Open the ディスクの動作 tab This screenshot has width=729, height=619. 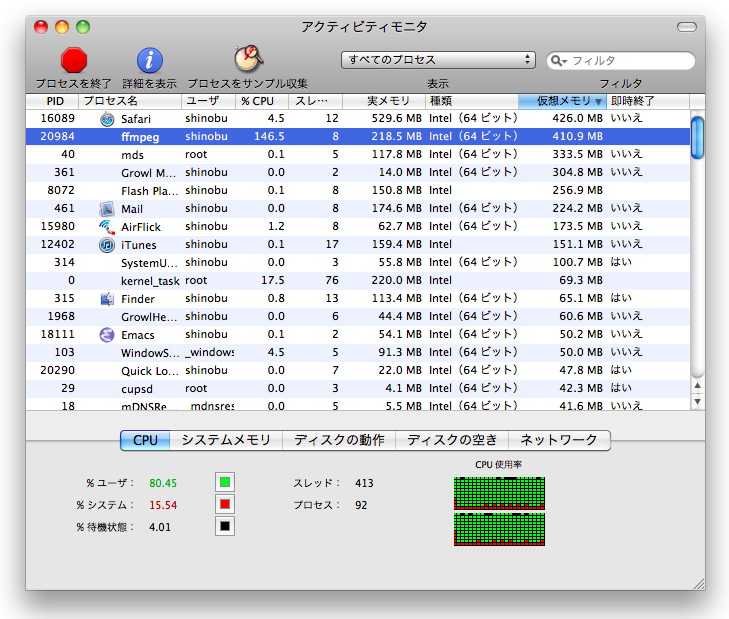coord(339,440)
